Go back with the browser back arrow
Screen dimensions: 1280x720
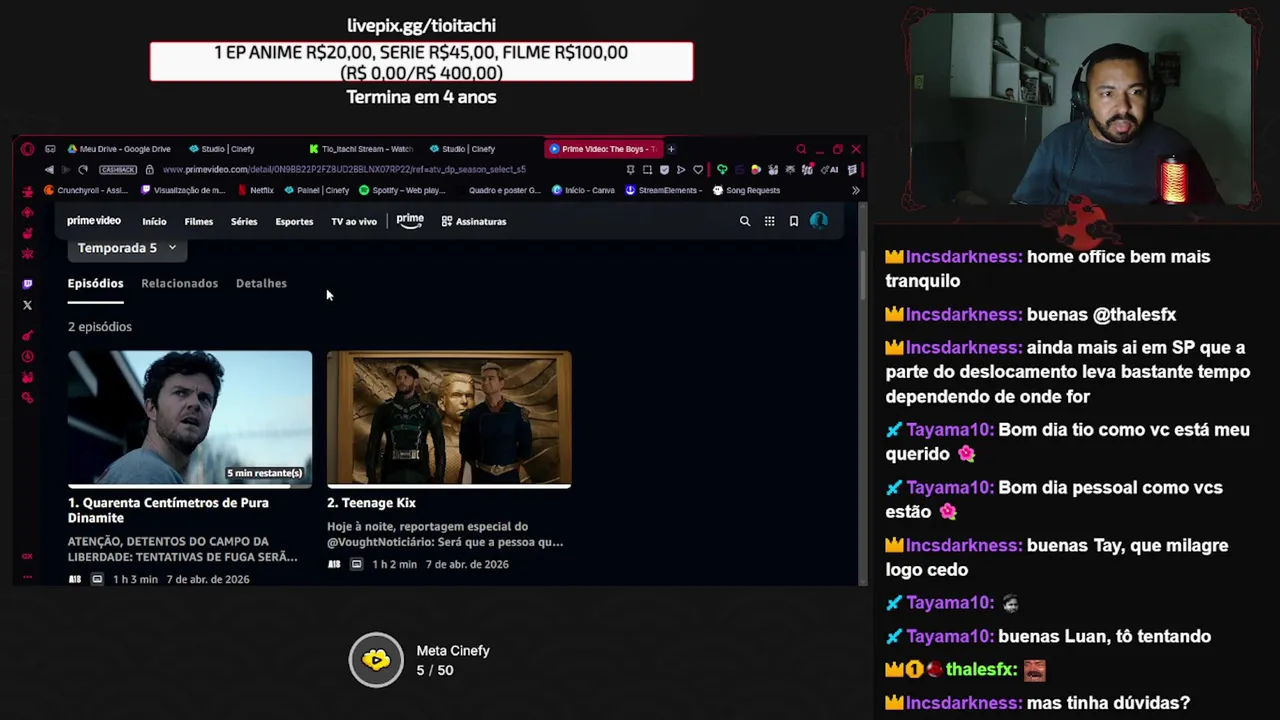click(49, 170)
